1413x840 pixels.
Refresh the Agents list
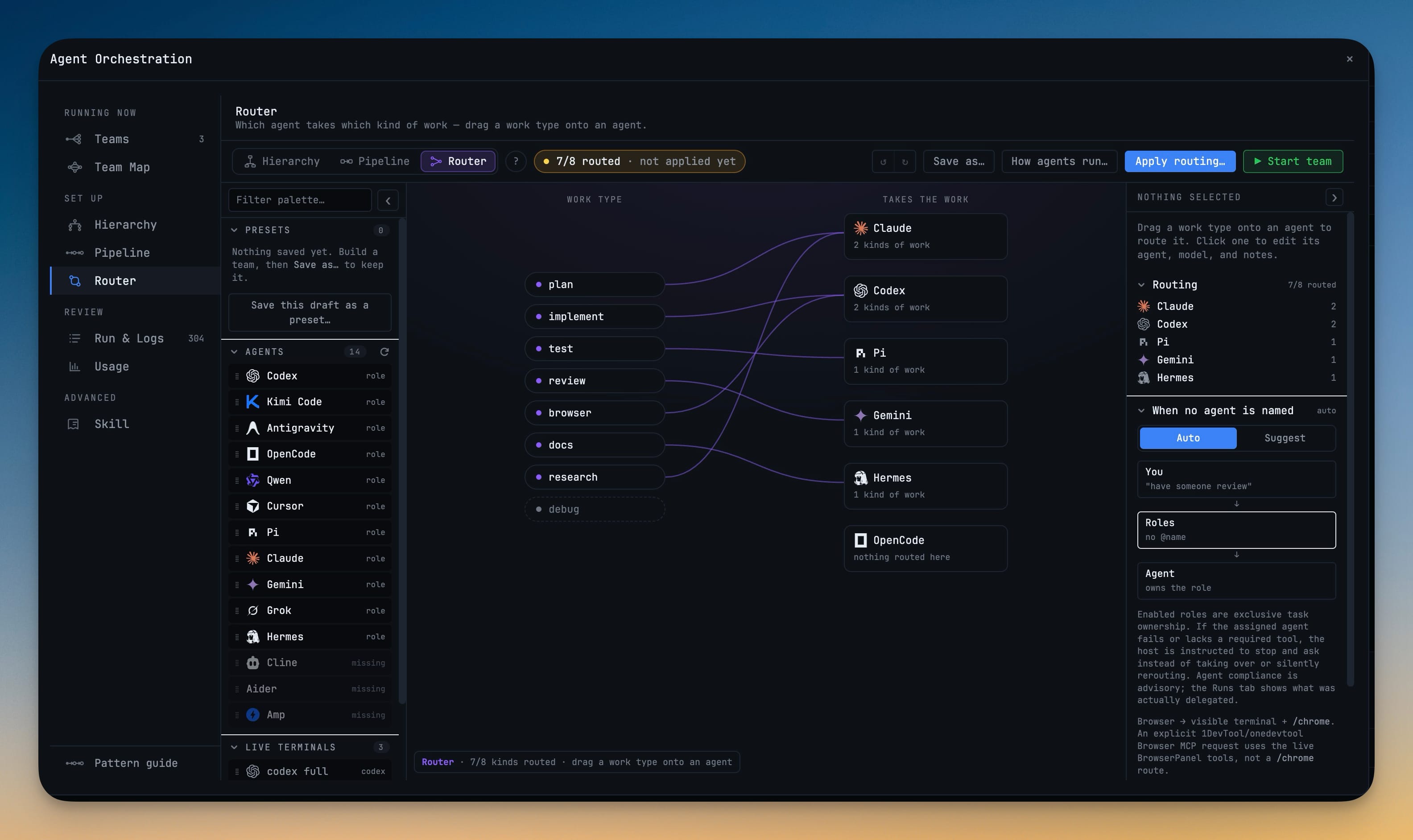pos(384,352)
